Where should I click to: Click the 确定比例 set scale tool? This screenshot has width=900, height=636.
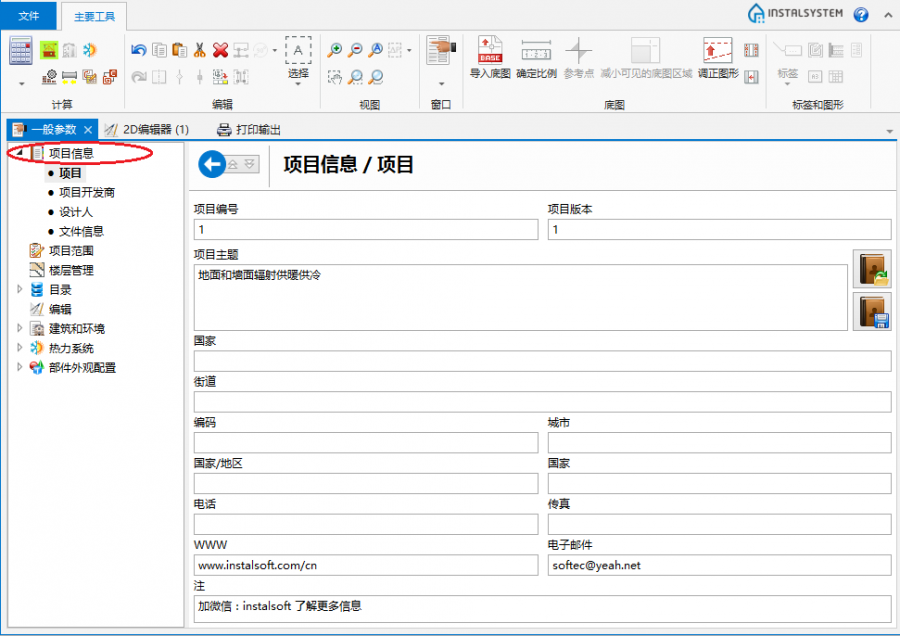(x=536, y=56)
